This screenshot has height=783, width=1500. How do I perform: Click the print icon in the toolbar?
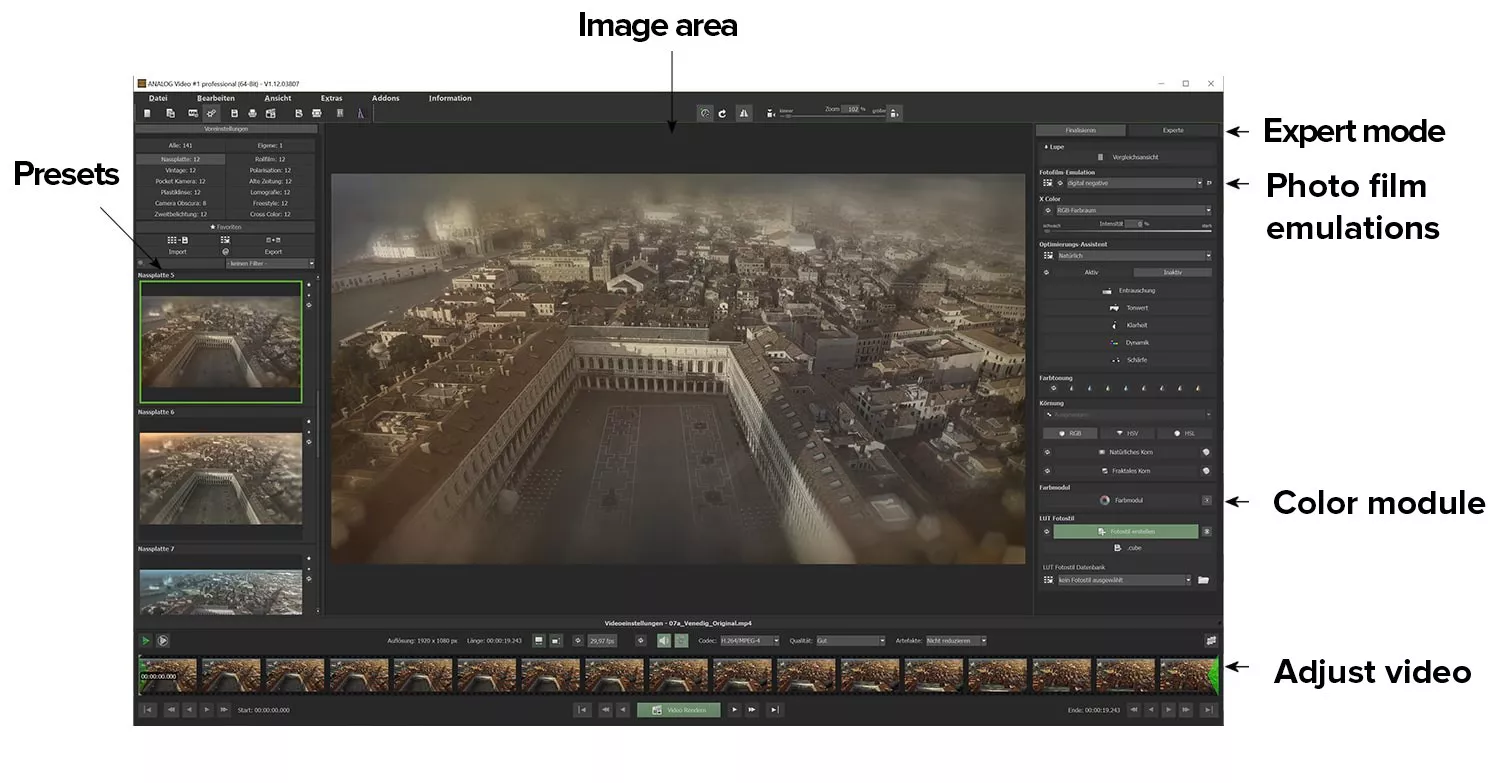[x=251, y=114]
